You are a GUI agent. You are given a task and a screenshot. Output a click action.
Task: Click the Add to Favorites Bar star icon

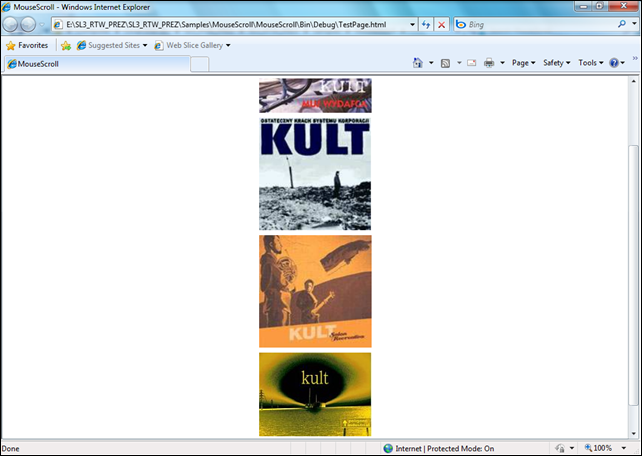(x=66, y=45)
